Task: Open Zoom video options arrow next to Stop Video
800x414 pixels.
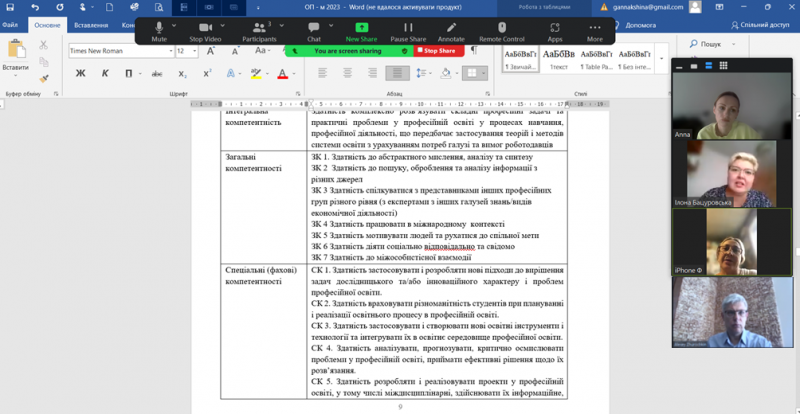Action: 222,25
